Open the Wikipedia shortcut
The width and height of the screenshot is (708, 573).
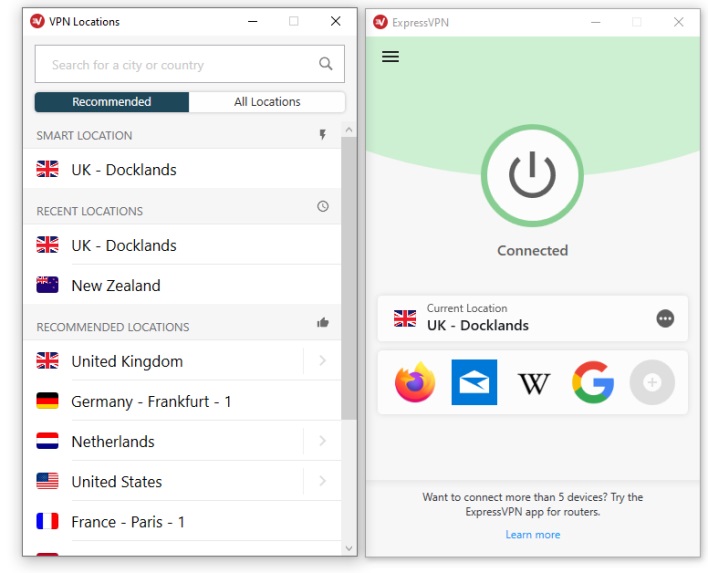533,382
